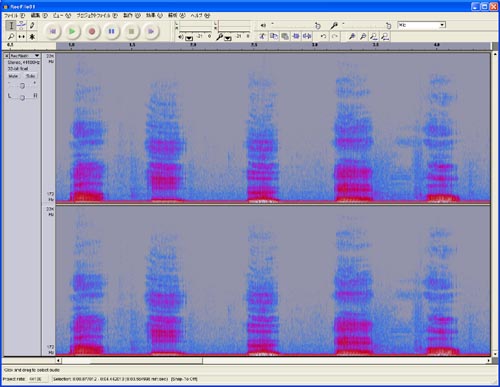500x387 pixels.
Task: Start playback with green Play button
Action: coord(72,31)
